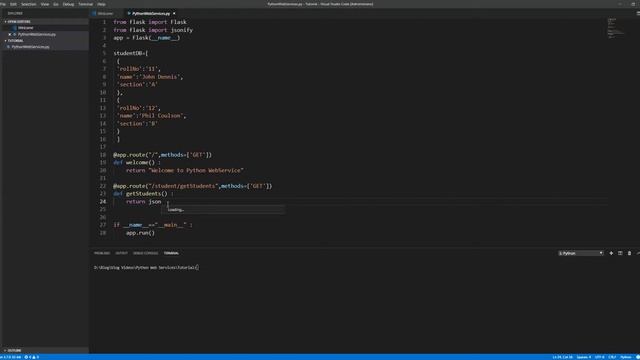This screenshot has height=360, width=640.
Task: Create a new terminal with plus icon
Action: (611, 253)
